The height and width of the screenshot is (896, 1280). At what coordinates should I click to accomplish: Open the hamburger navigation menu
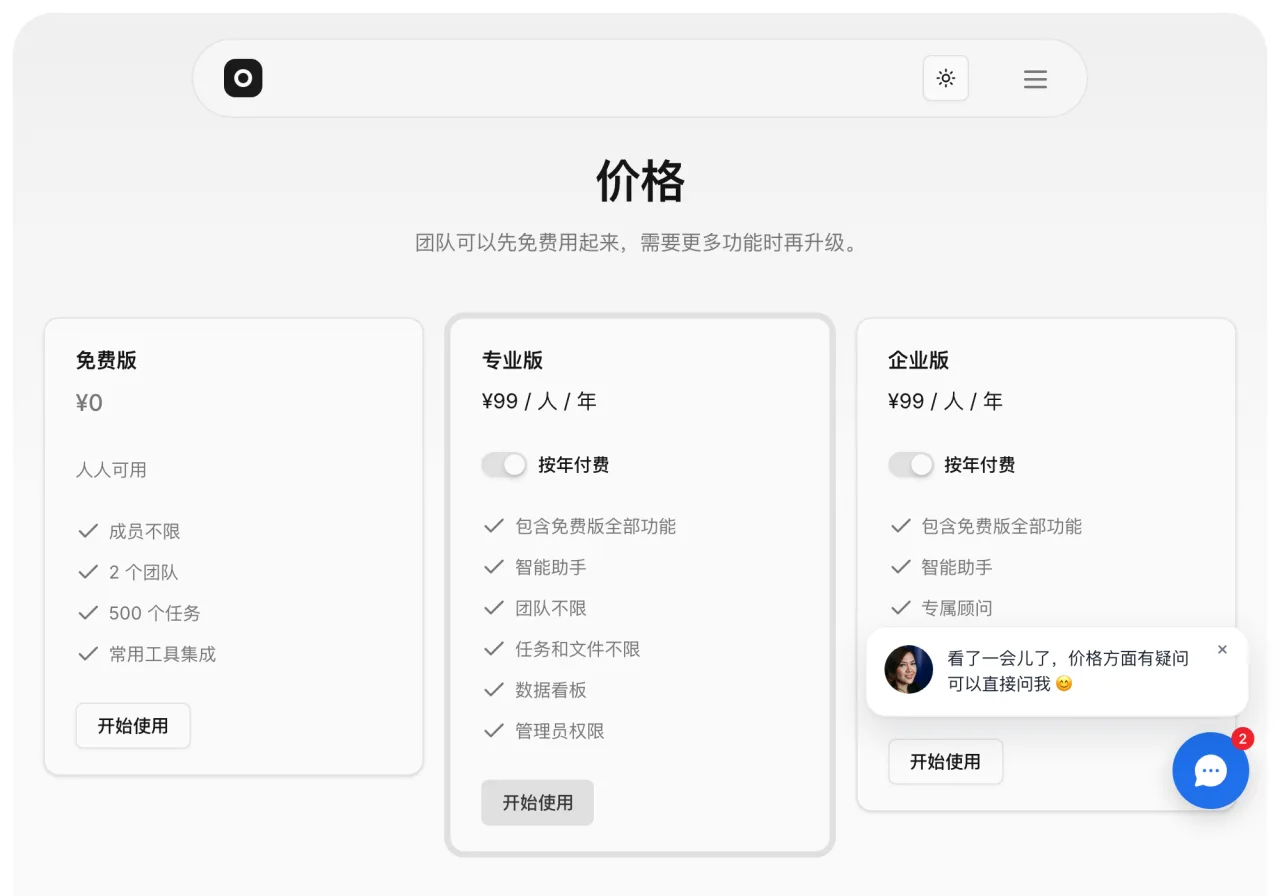[x=1035, y=79]
